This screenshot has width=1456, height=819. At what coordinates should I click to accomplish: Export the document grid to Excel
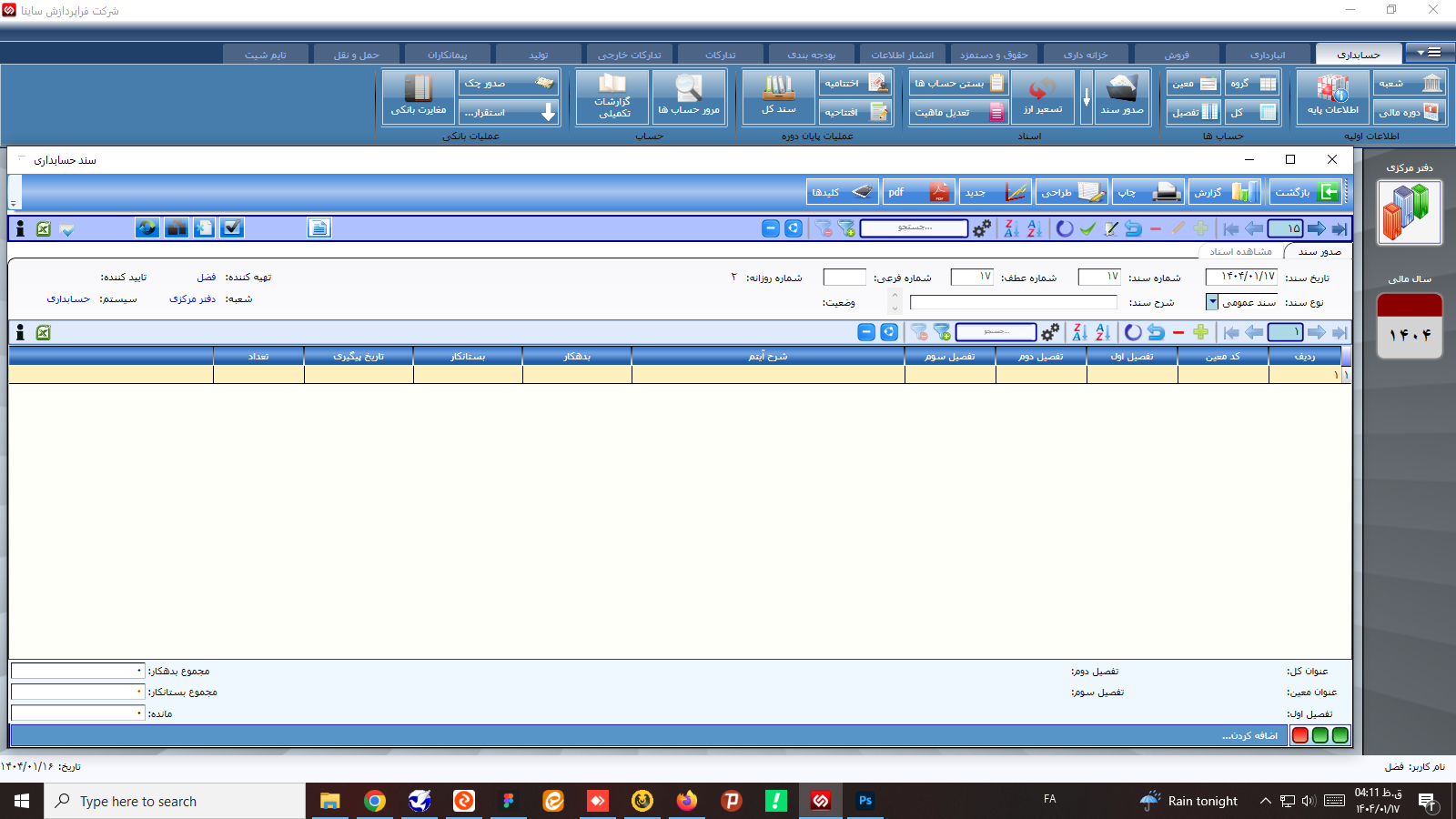click(x=44, y=332)
